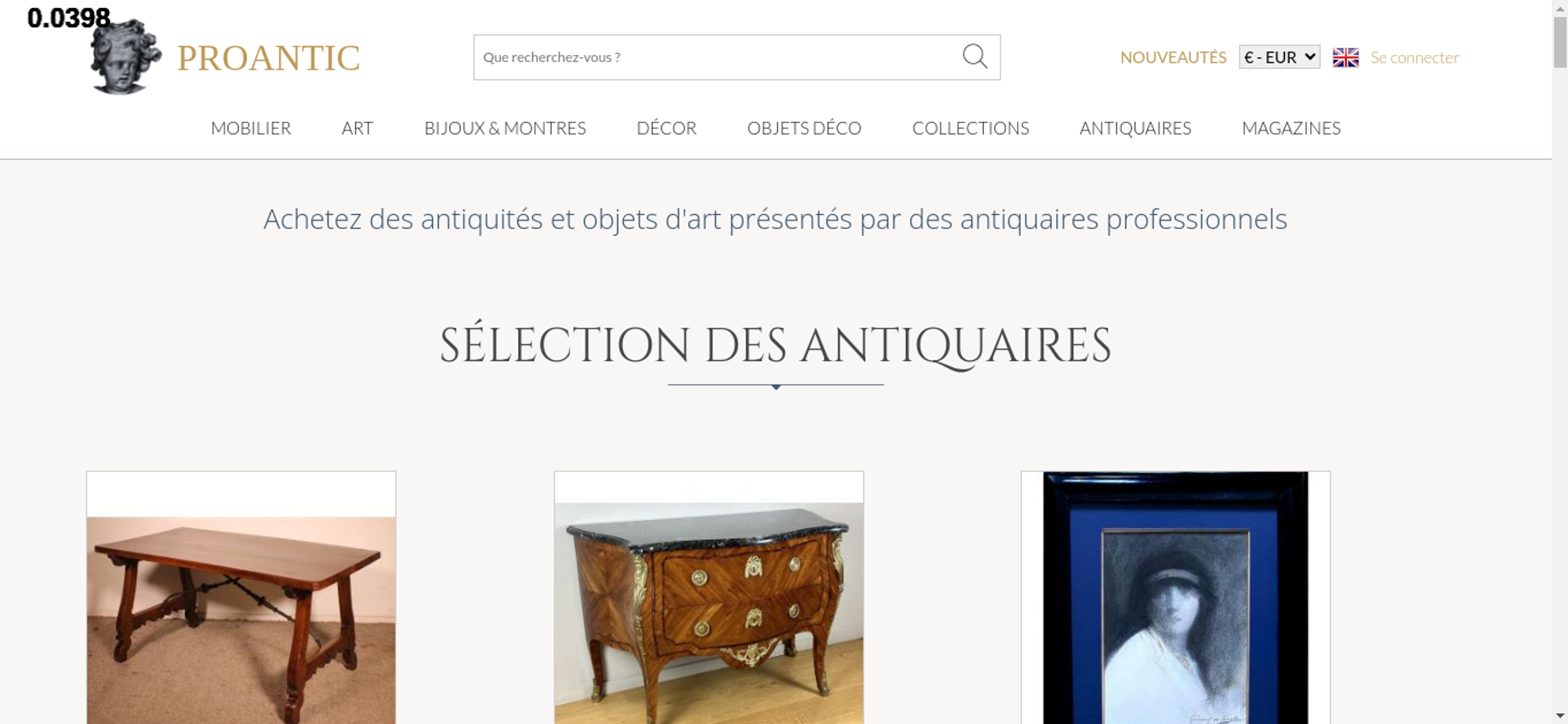Click the PROANTIC brand name link
The image size is (1568, 724).
click(x=268, y=58)
